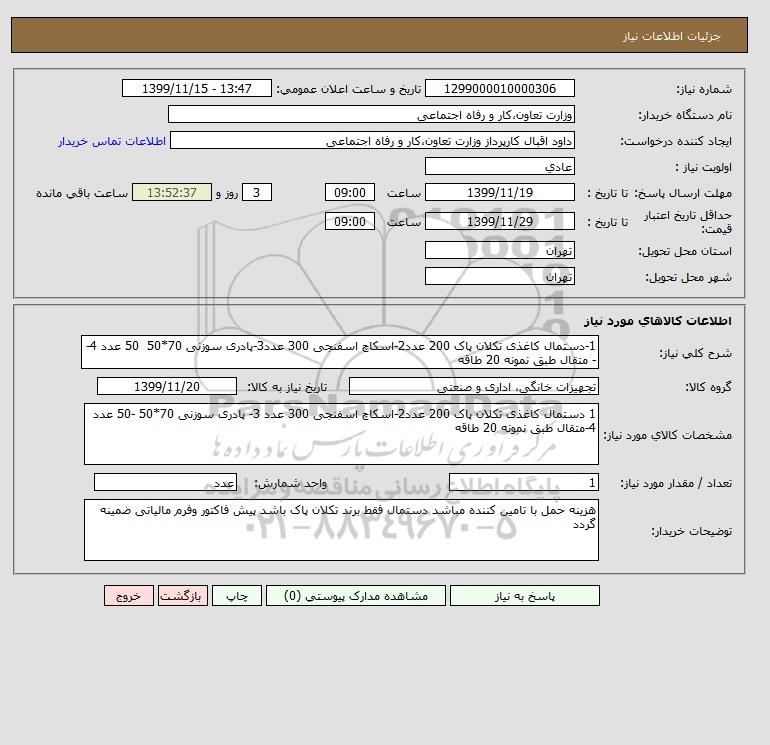Select the شماره نیاز field 1299000010000306
This screenshot has height=745, width=770.
(x=500, y=88)
